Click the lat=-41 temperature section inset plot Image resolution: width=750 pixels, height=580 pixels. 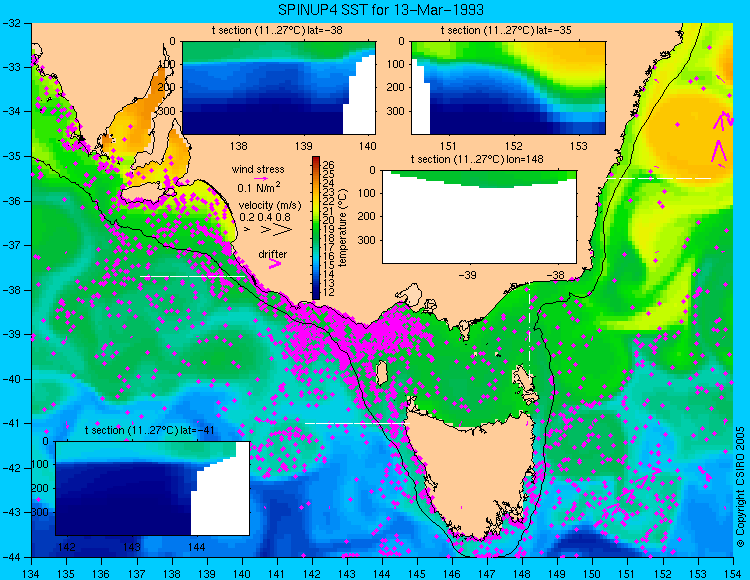point(153,488)
